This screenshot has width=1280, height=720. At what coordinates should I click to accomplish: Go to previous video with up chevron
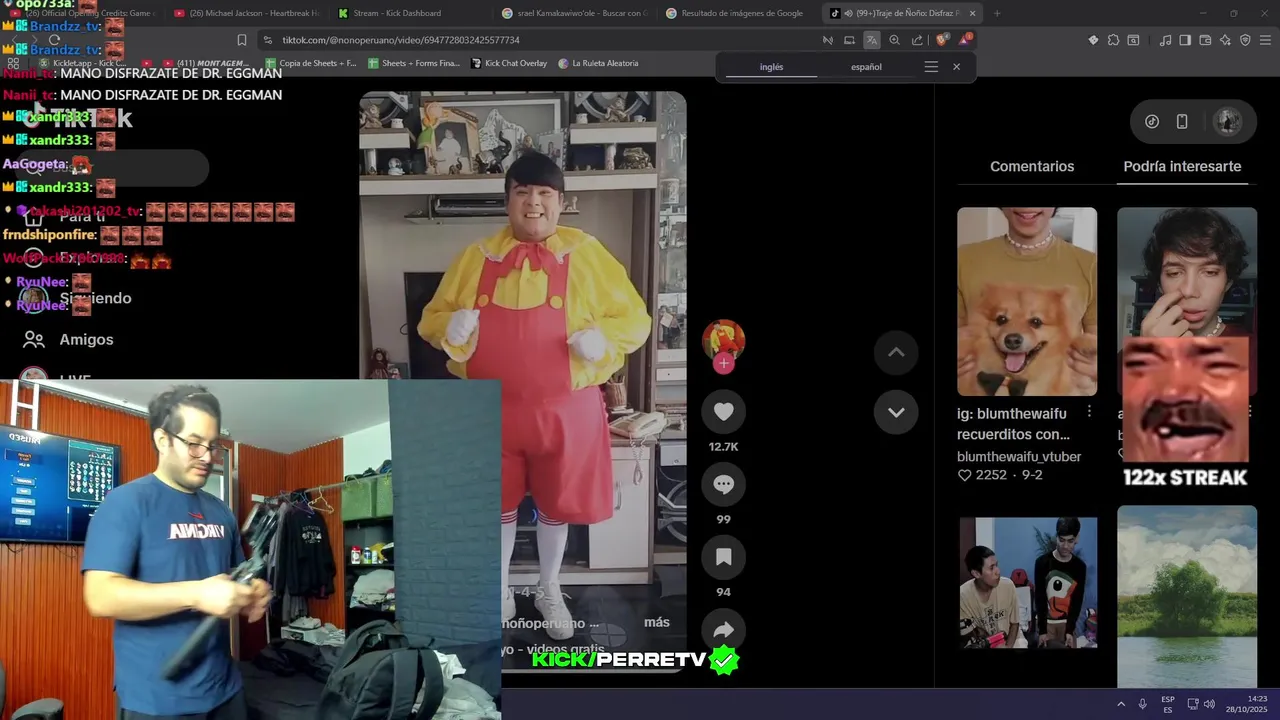(896, 352)
